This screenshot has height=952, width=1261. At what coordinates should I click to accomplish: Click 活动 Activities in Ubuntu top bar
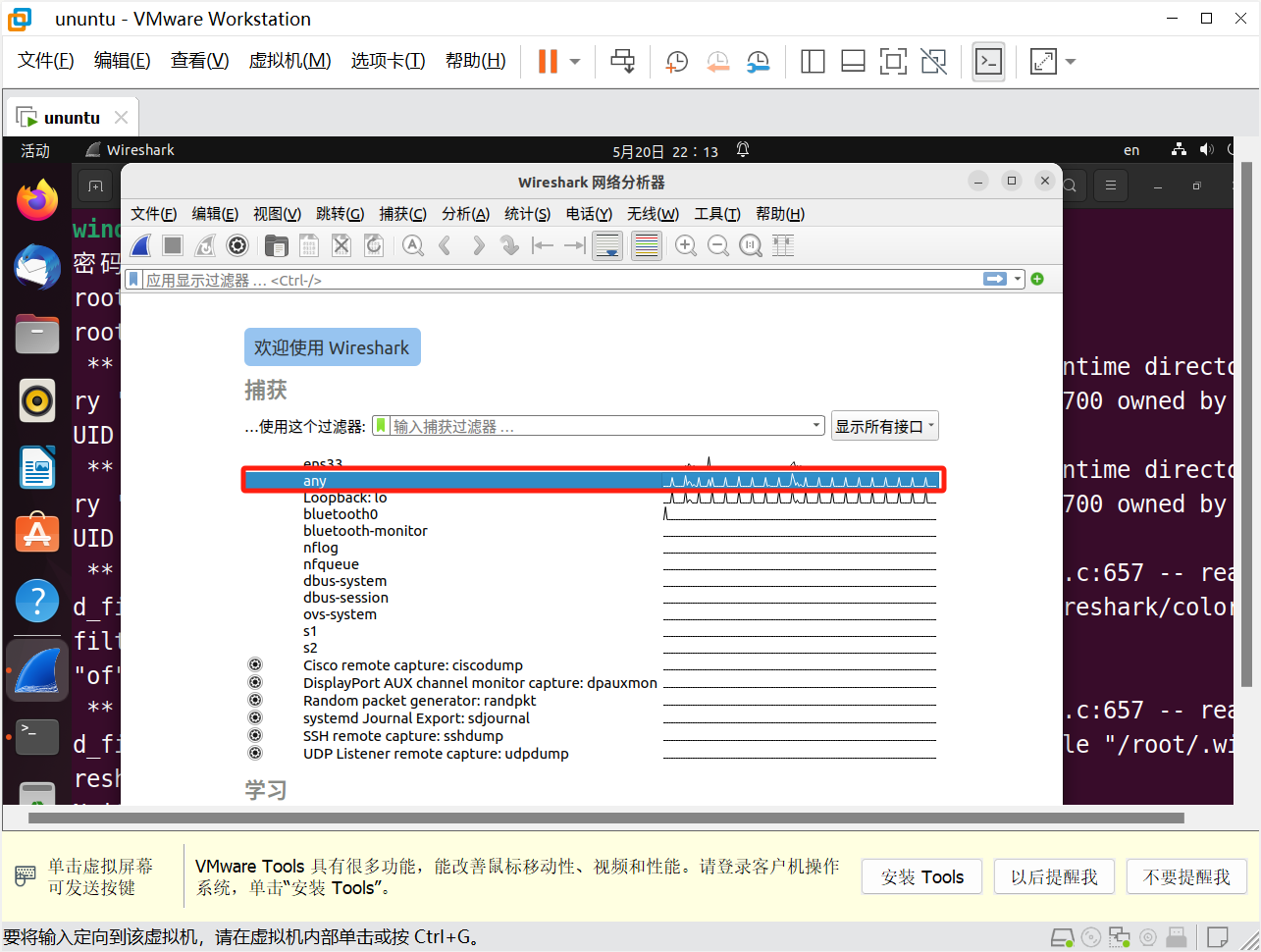(35, 150)
